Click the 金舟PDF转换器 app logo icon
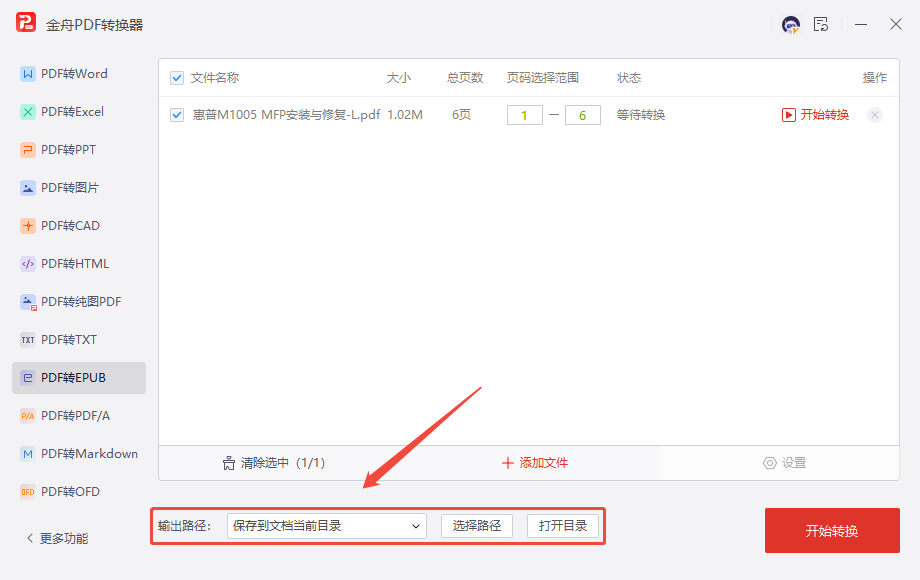This screenshot has width=920, height=580. click(x=26, y=22)
